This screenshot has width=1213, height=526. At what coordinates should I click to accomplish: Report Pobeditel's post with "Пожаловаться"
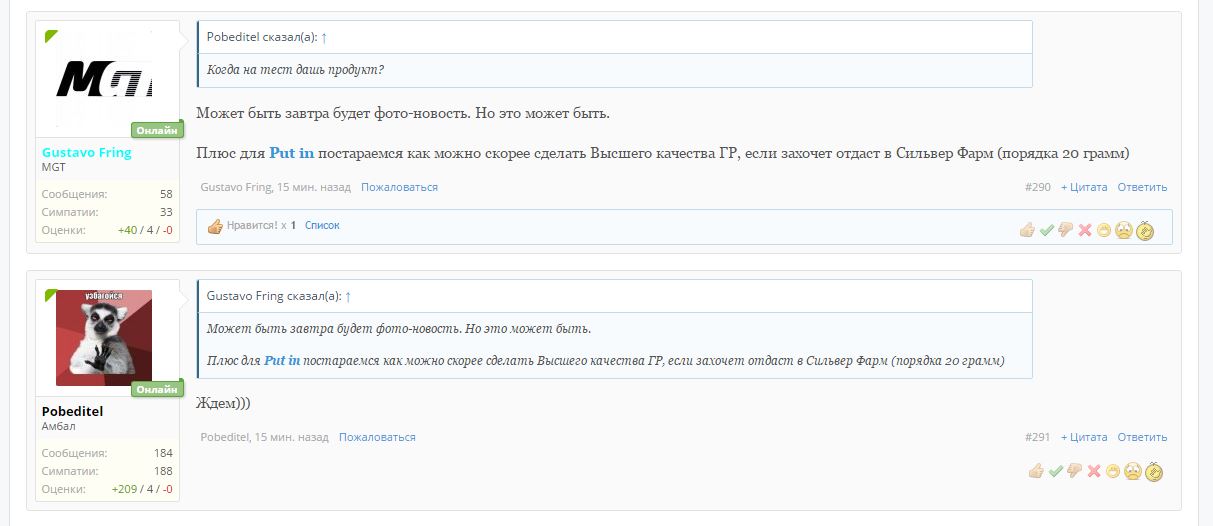377,437
